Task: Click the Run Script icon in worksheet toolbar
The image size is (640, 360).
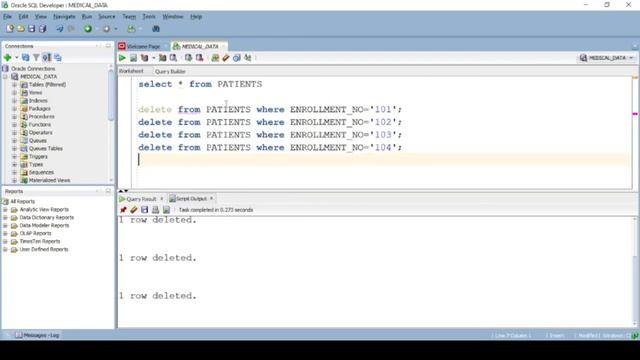Action: tap(133, 58)
